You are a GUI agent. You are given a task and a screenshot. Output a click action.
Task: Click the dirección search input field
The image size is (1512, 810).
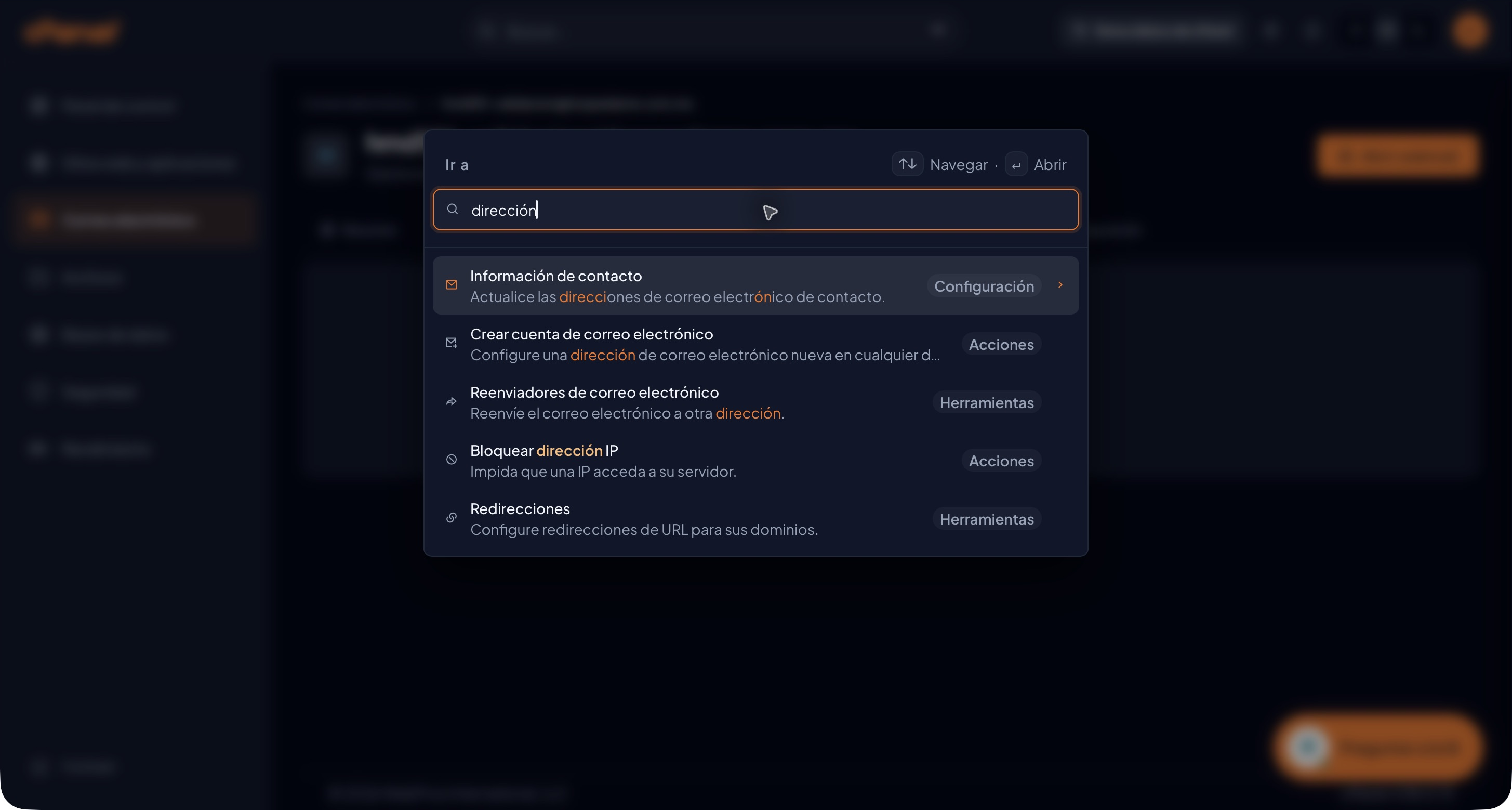(x=756, y=210)
